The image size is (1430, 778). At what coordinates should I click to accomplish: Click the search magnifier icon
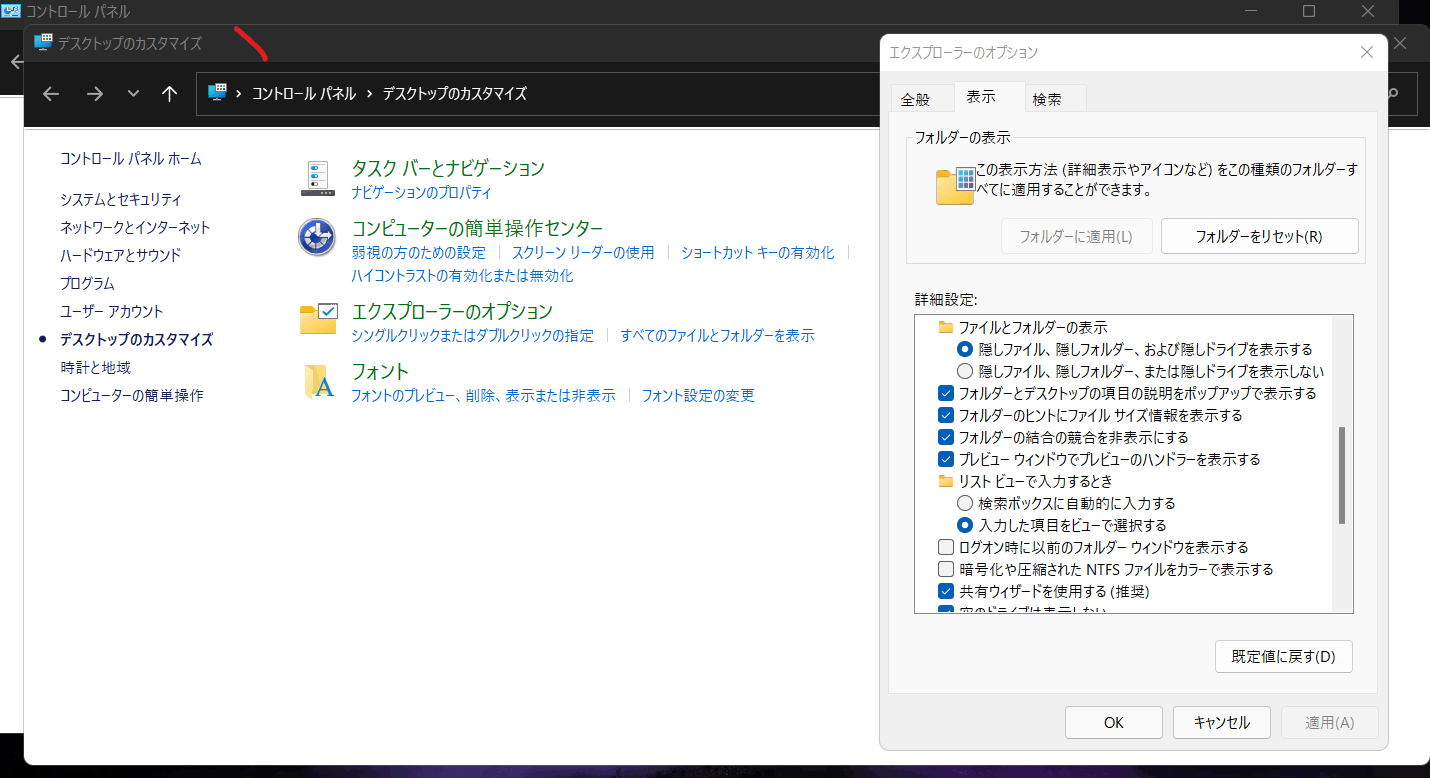(x=1392, y=93)
